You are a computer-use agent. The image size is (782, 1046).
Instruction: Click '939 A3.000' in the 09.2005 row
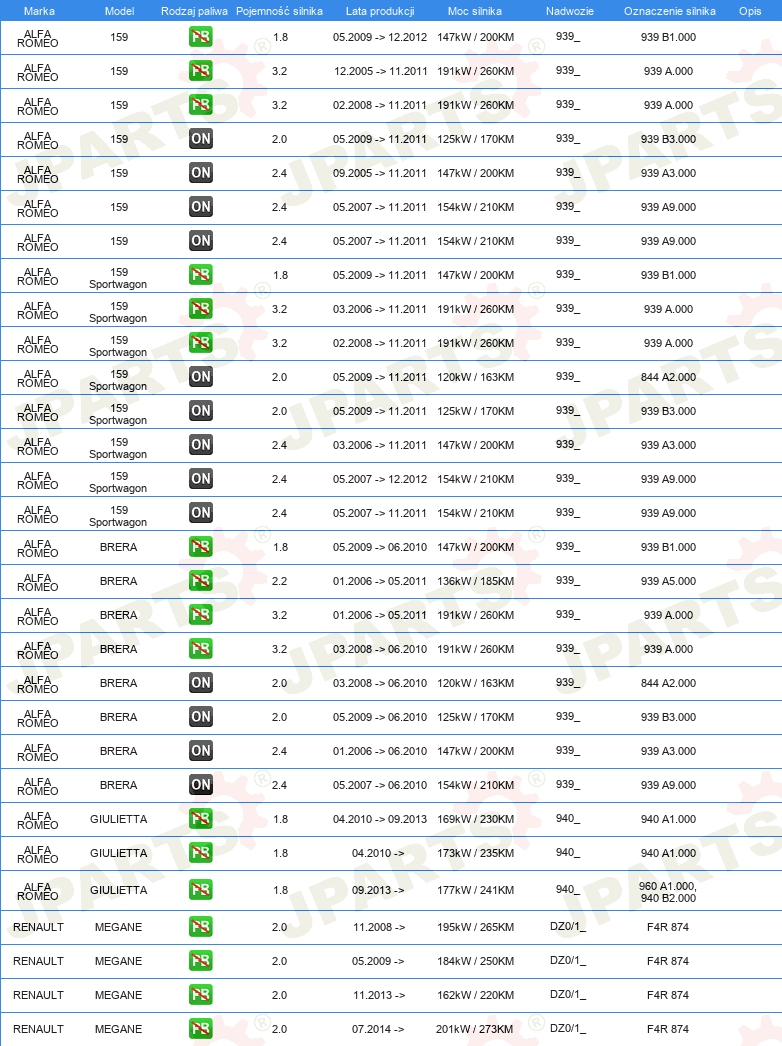(668, 173)
